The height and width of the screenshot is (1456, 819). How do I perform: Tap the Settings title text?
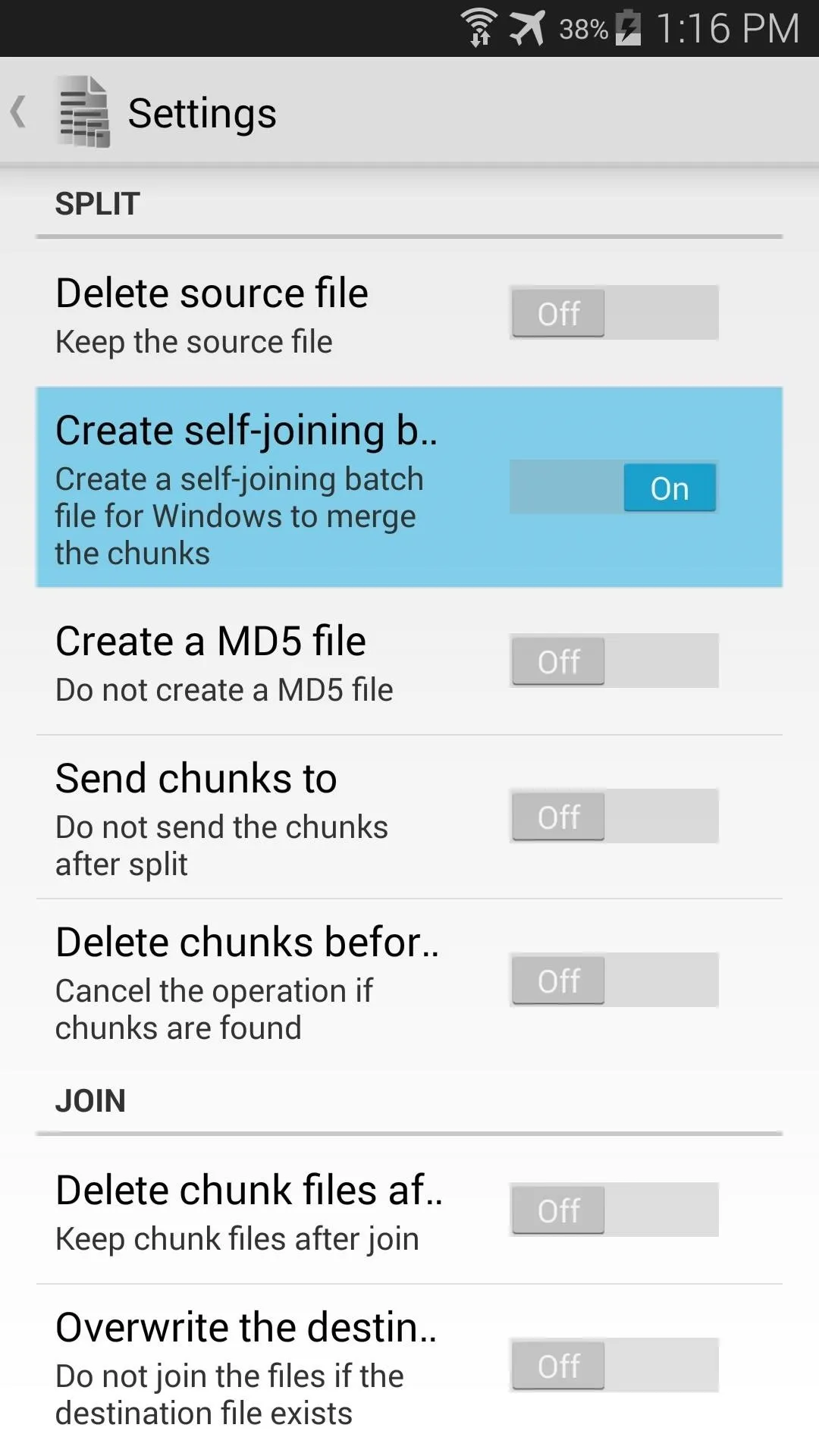click(202, 113)
